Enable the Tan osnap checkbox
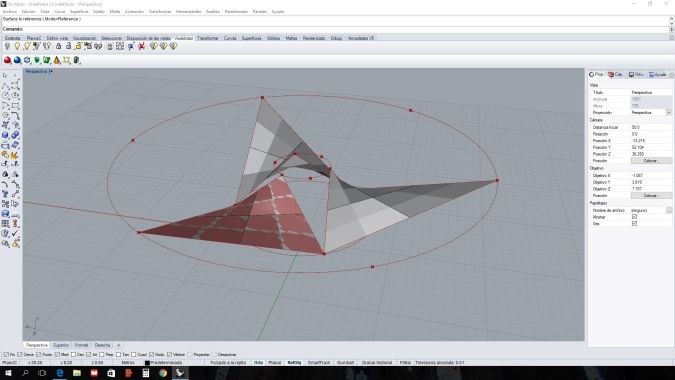The width and height of the screenshot is (675, 380). [118, 355]
